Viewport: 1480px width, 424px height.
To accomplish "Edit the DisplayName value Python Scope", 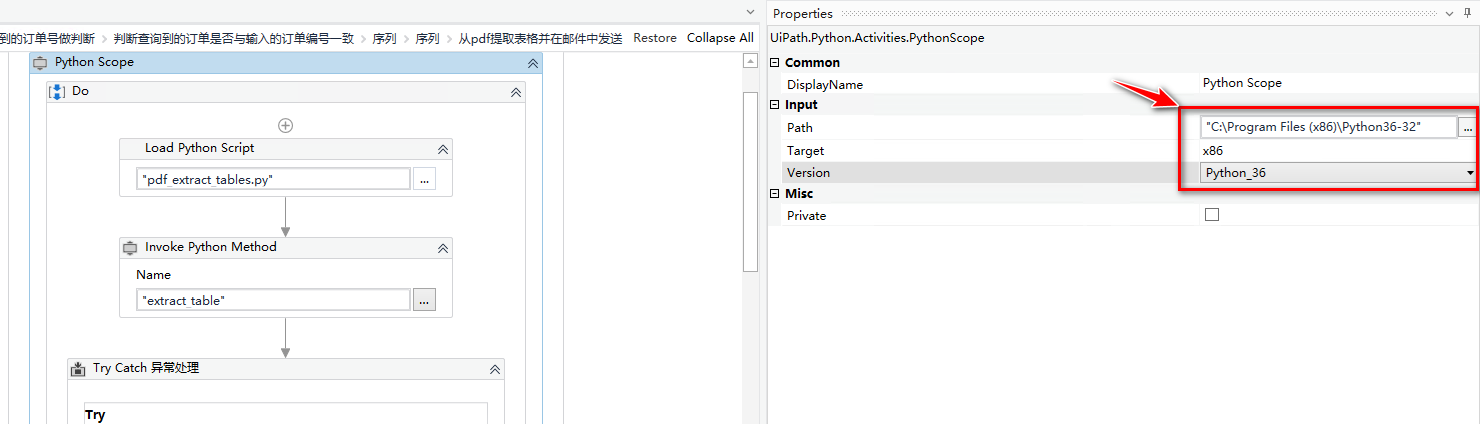I will pos(1242,83).
